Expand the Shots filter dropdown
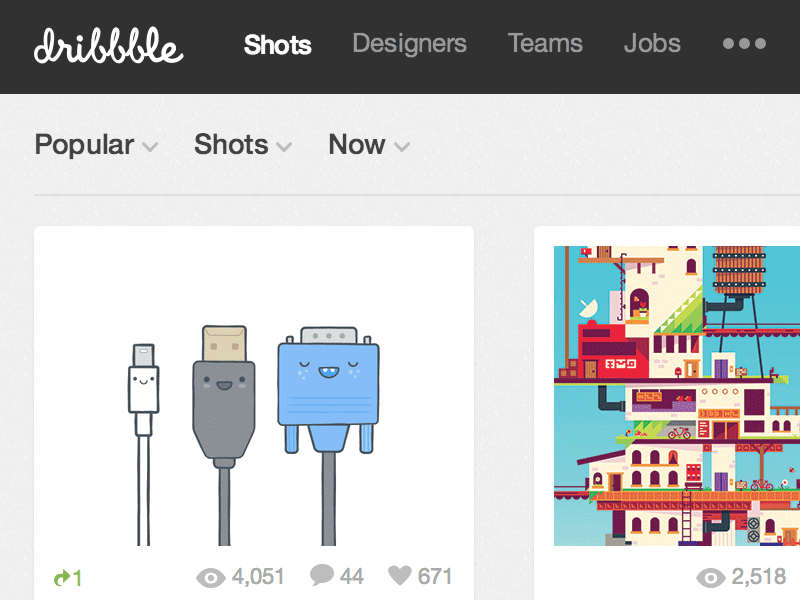This screenshot has width=800, height=600. click(241, 145)
